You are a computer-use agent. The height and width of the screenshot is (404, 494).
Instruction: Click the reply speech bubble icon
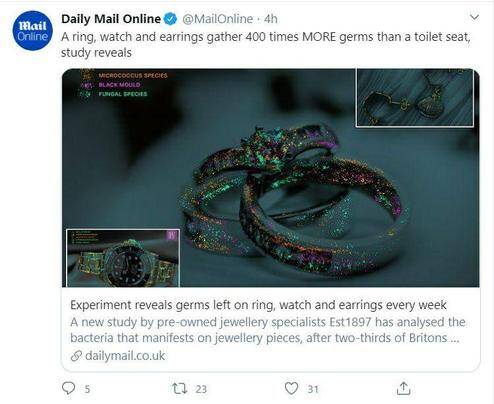pyautogui.click(x=69, y=388)
